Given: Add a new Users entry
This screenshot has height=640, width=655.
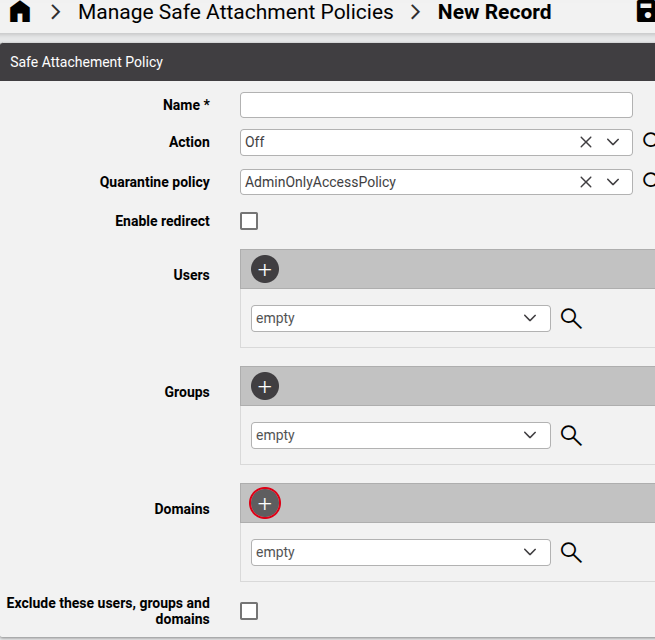Looking at the screenshot, I should pyautogui.click(x=265, y=269).
